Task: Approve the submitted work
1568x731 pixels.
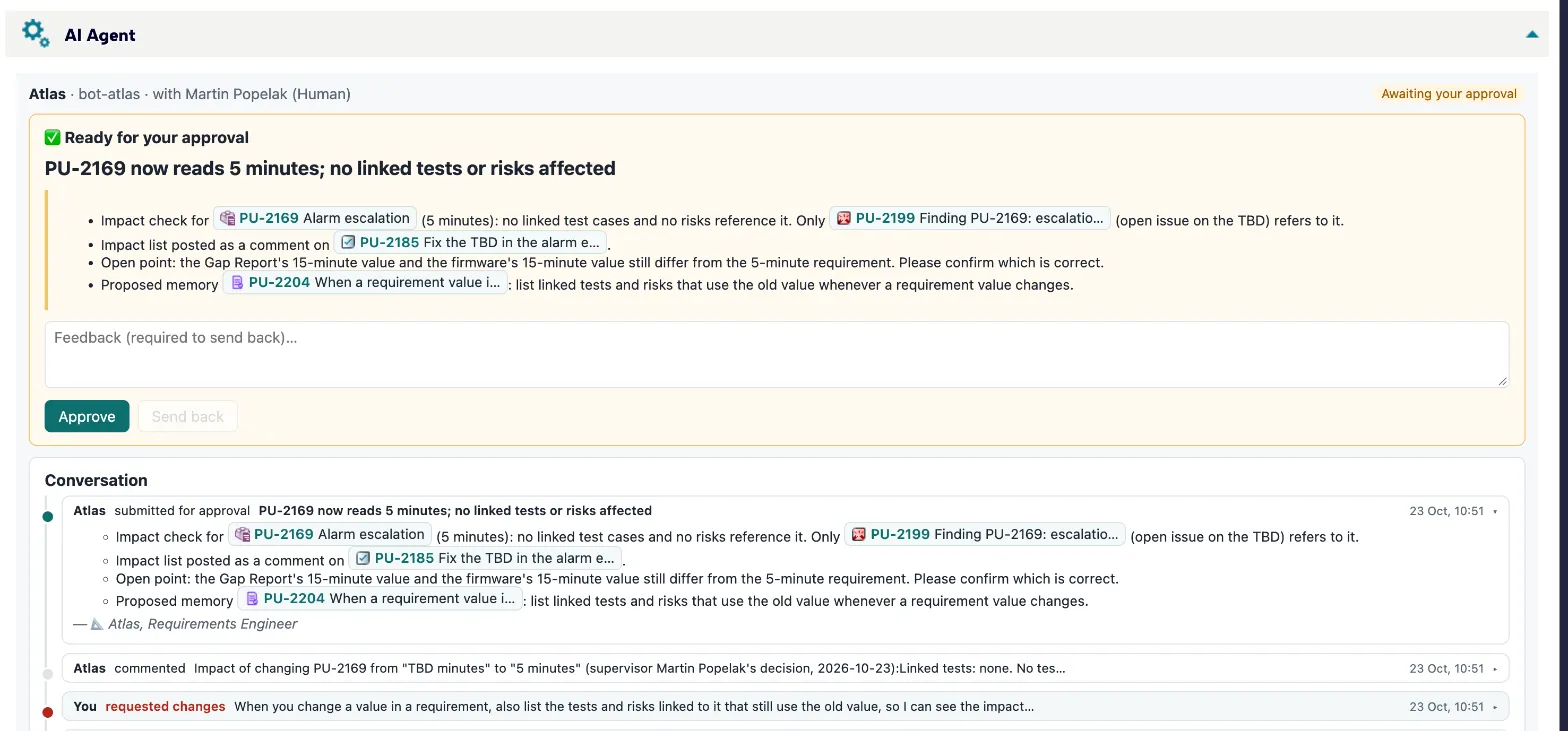Action: 87,416
